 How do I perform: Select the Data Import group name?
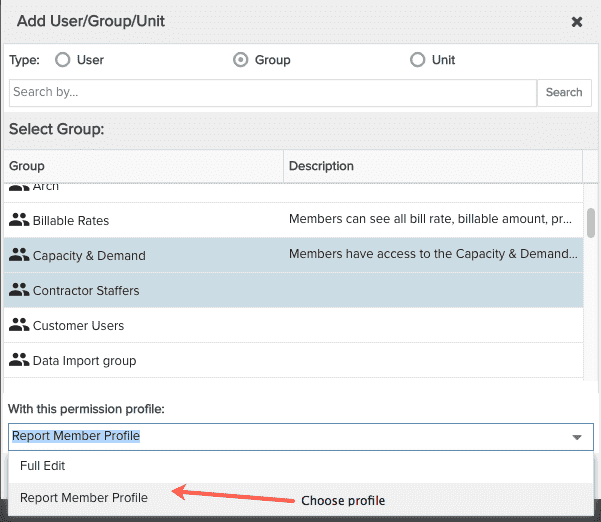85,361
